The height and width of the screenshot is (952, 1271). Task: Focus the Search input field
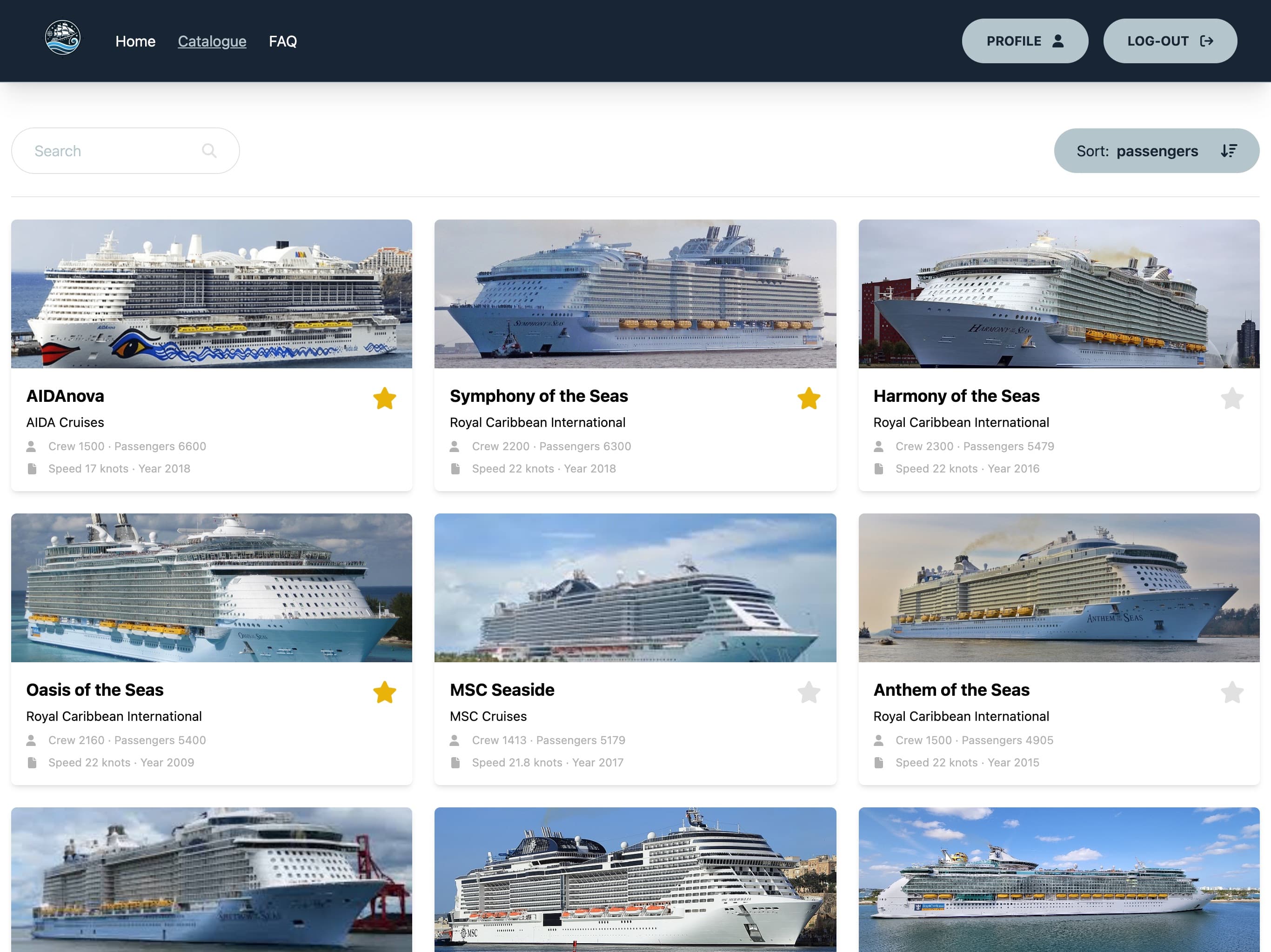(125, 151)
